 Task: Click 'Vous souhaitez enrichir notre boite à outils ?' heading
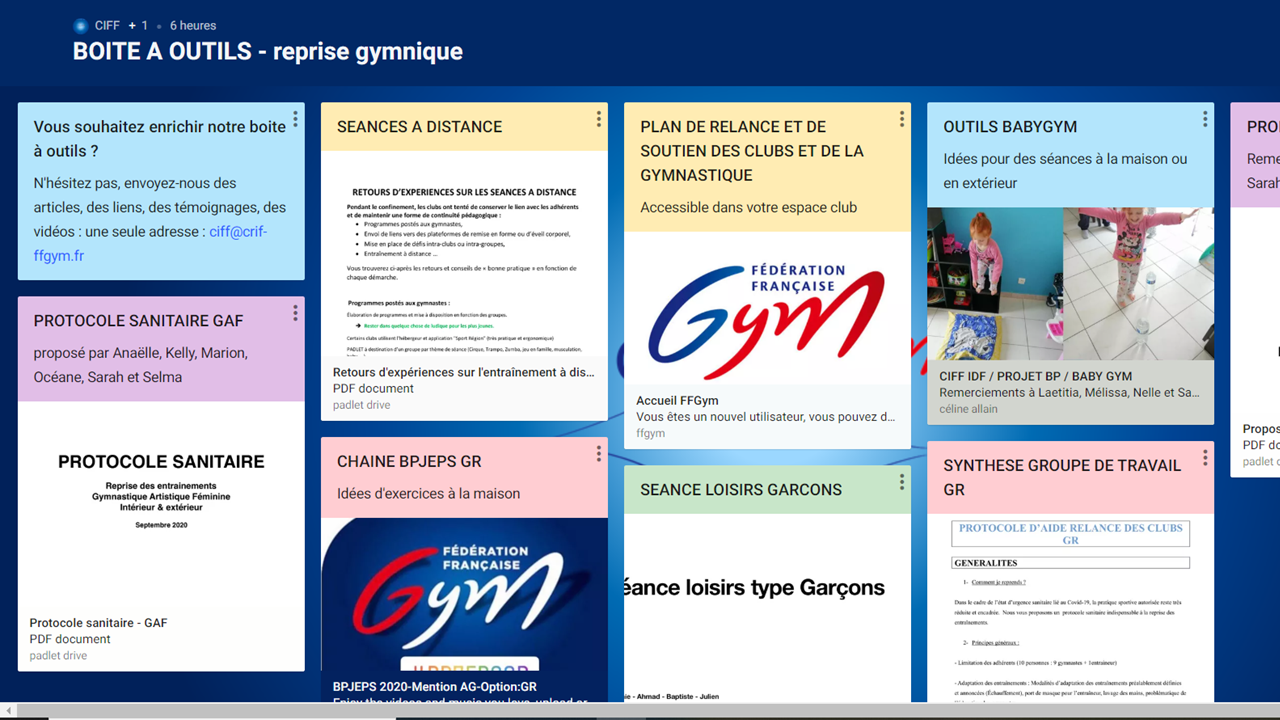(x=160, y=139)
